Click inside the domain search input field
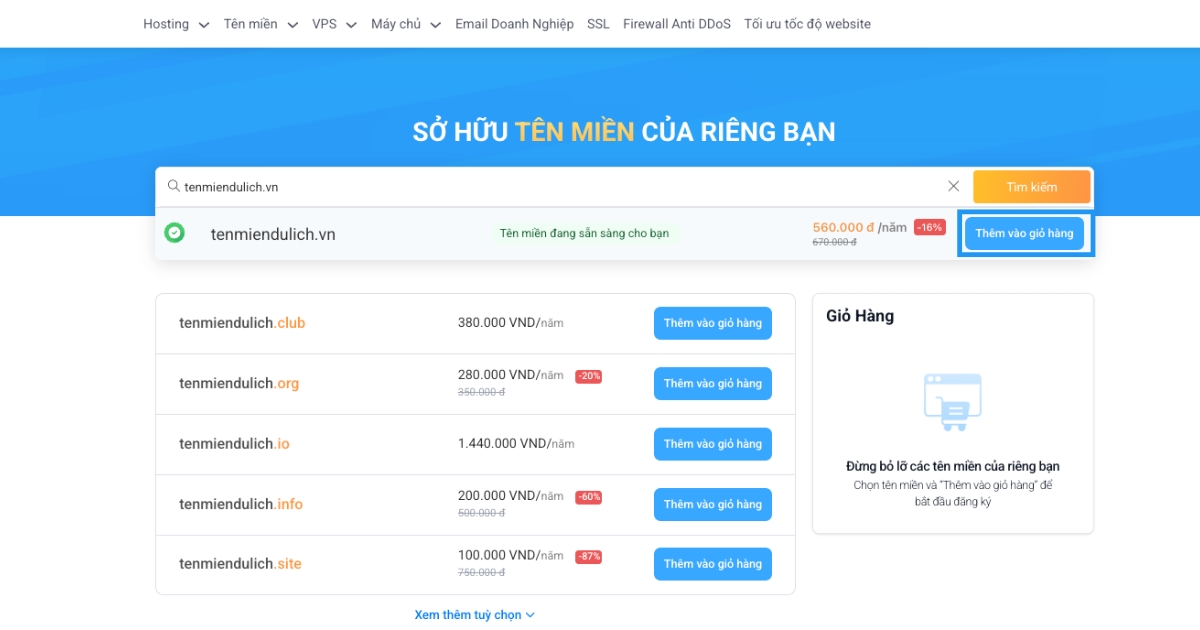 pos(500,186)
